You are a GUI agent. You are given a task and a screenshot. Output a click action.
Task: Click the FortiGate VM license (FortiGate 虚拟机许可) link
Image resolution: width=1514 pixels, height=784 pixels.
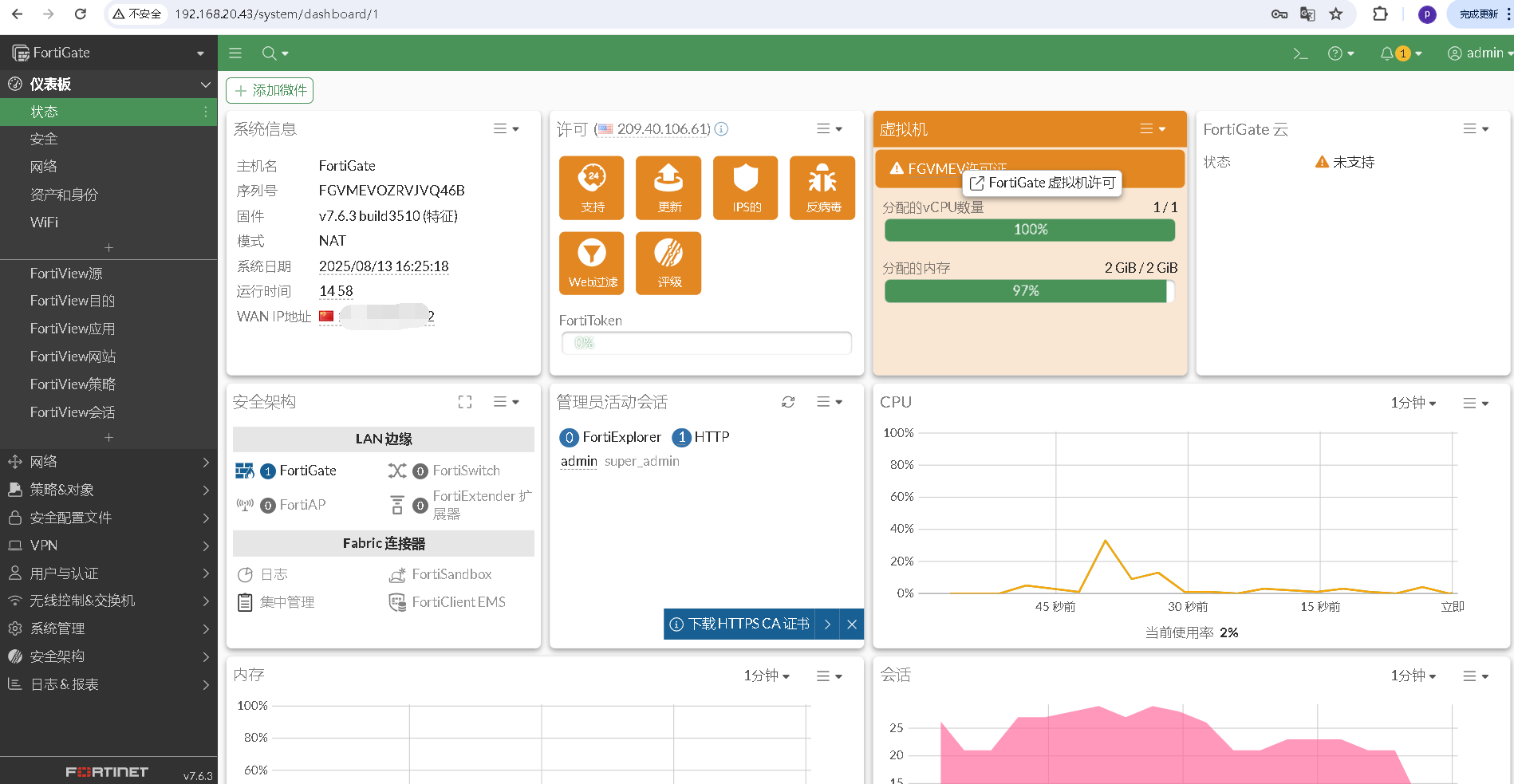[1043, 183]
